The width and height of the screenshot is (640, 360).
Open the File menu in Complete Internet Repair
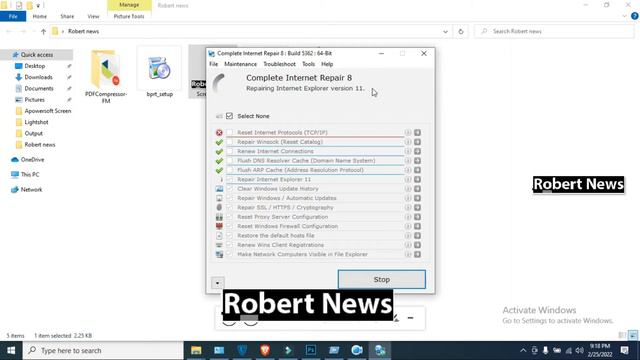[213, 64]
